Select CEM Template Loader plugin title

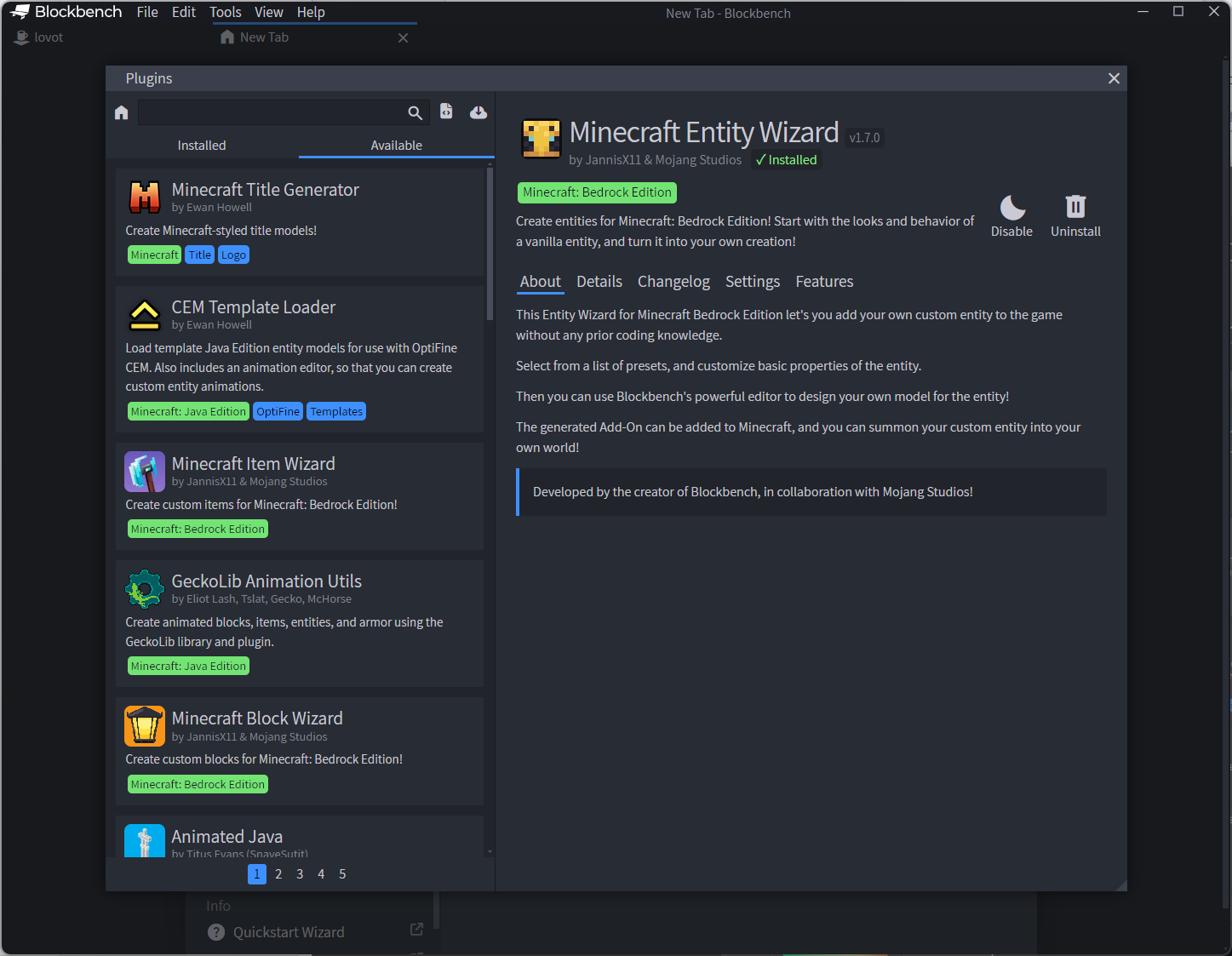[253, 307]
